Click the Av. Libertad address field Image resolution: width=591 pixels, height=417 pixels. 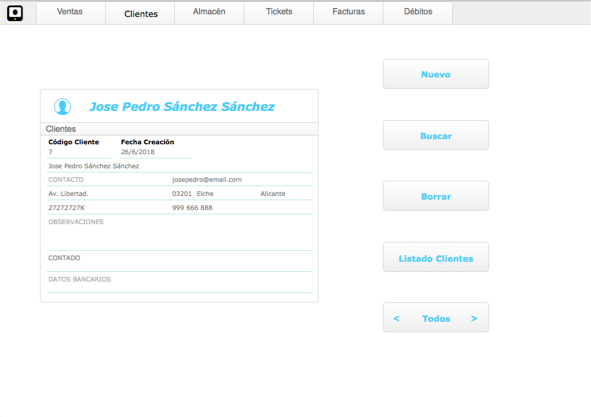[x=108, y=194]
